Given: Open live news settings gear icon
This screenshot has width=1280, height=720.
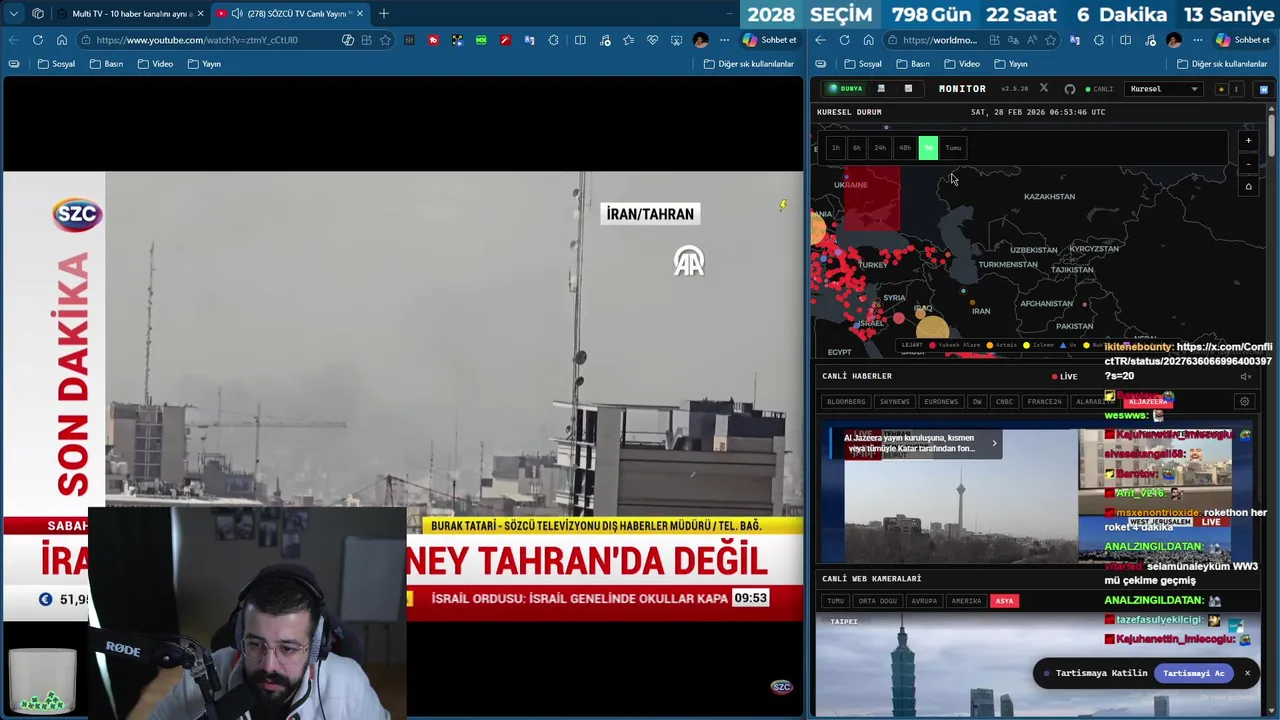Looking at the screenshot, I should click(1244, 402).
